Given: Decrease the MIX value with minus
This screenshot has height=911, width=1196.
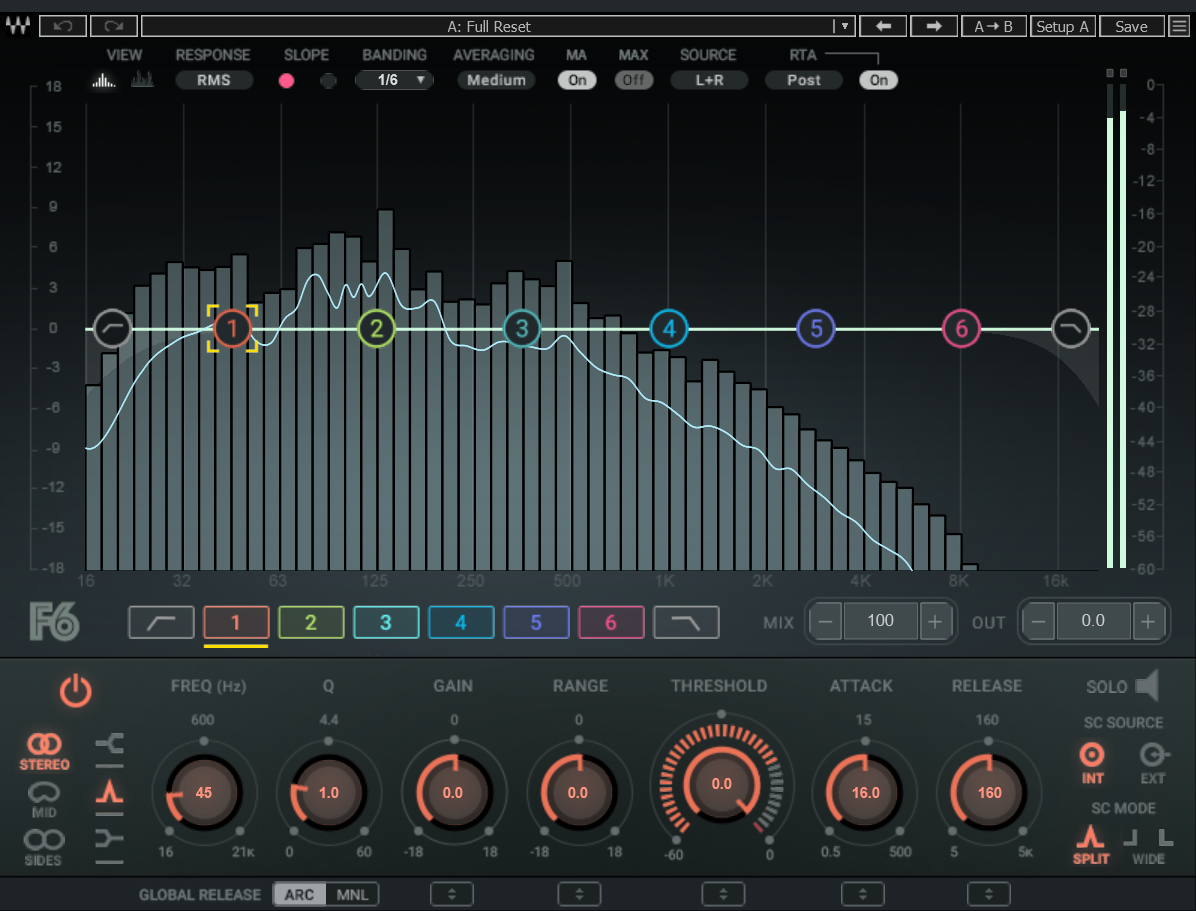Looking at the screenshot, I should tap(825, 621).
